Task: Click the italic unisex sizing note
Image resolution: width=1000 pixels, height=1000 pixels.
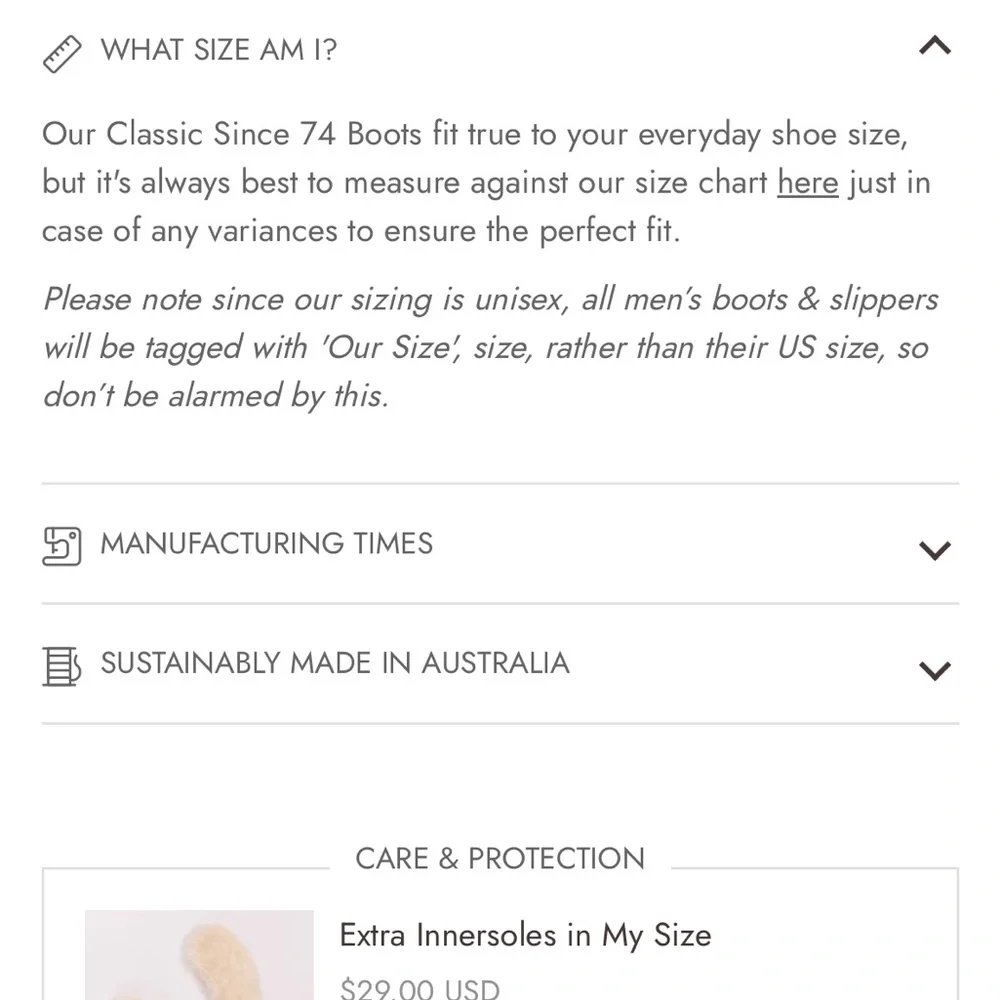Action: (490, 347)
